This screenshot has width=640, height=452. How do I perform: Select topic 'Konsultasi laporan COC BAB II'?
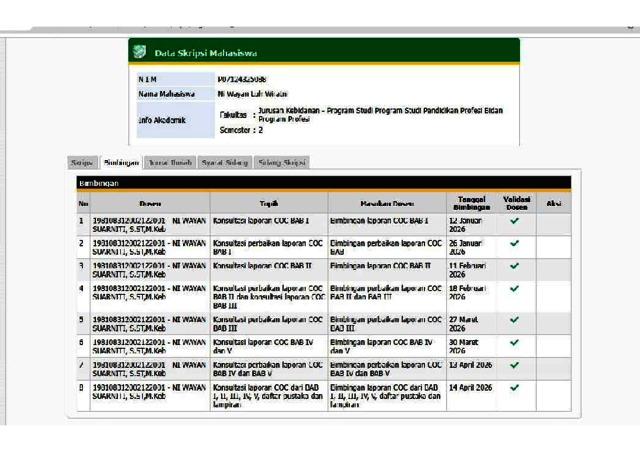pyautogui.click(x=262, y=266)
